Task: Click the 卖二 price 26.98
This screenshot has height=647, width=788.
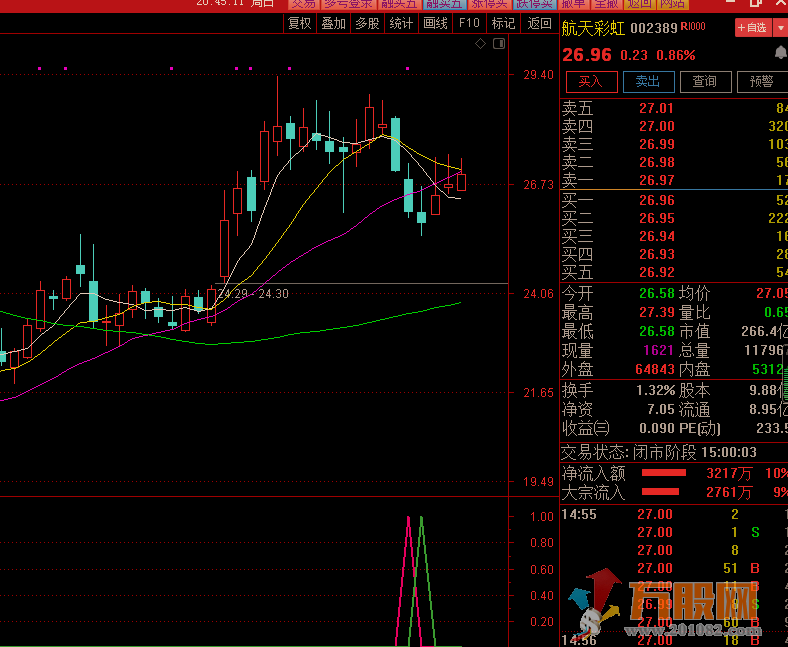Action: pyautogui.click(x=656, y=162)
